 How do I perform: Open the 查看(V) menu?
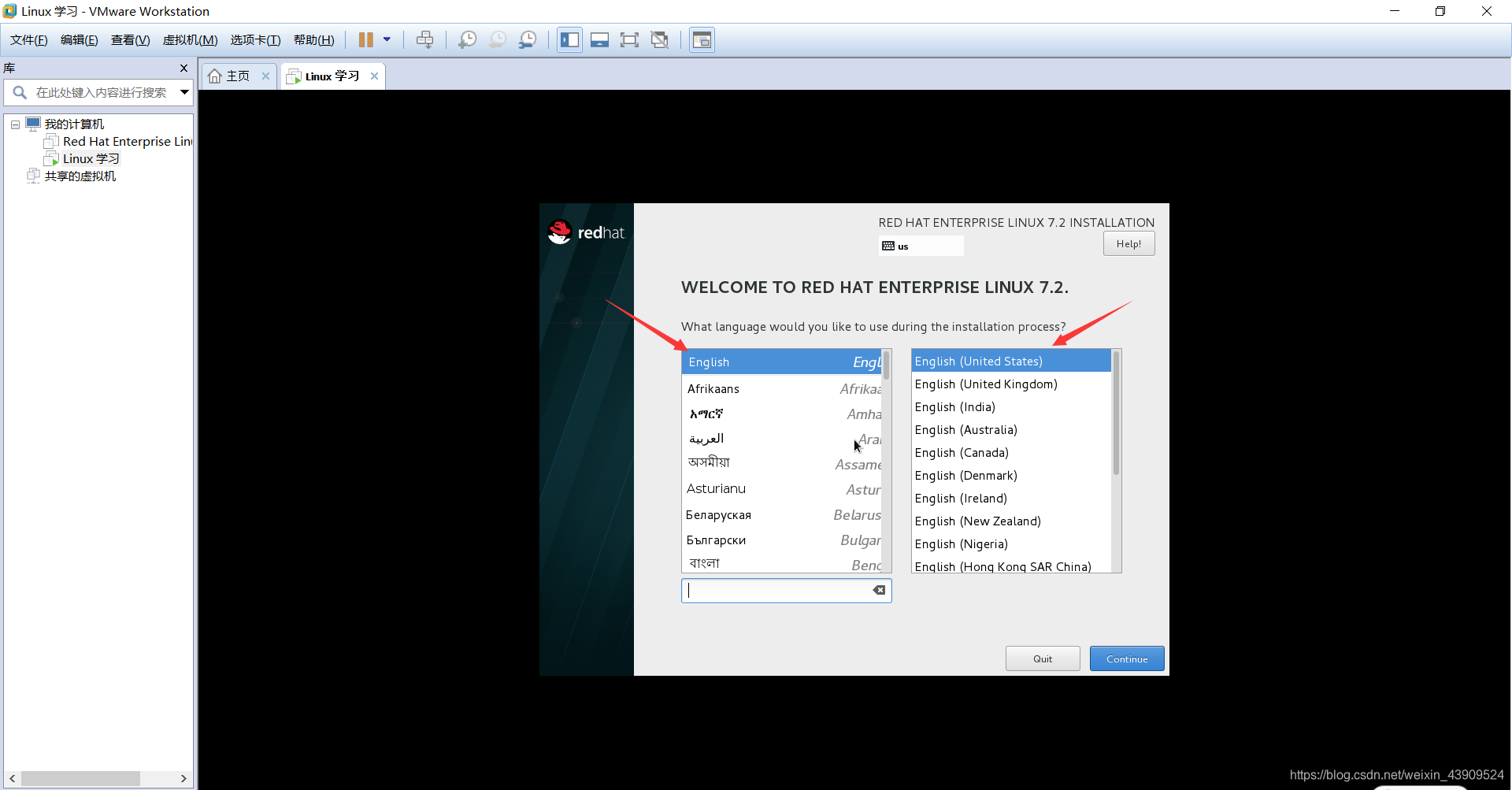131,40
